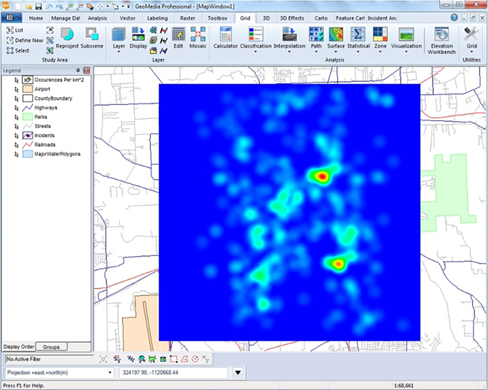This screenshot has height=390, width=488.
Task: Click the select by rectangle fence icon
Action: click(x=173, y=359)
